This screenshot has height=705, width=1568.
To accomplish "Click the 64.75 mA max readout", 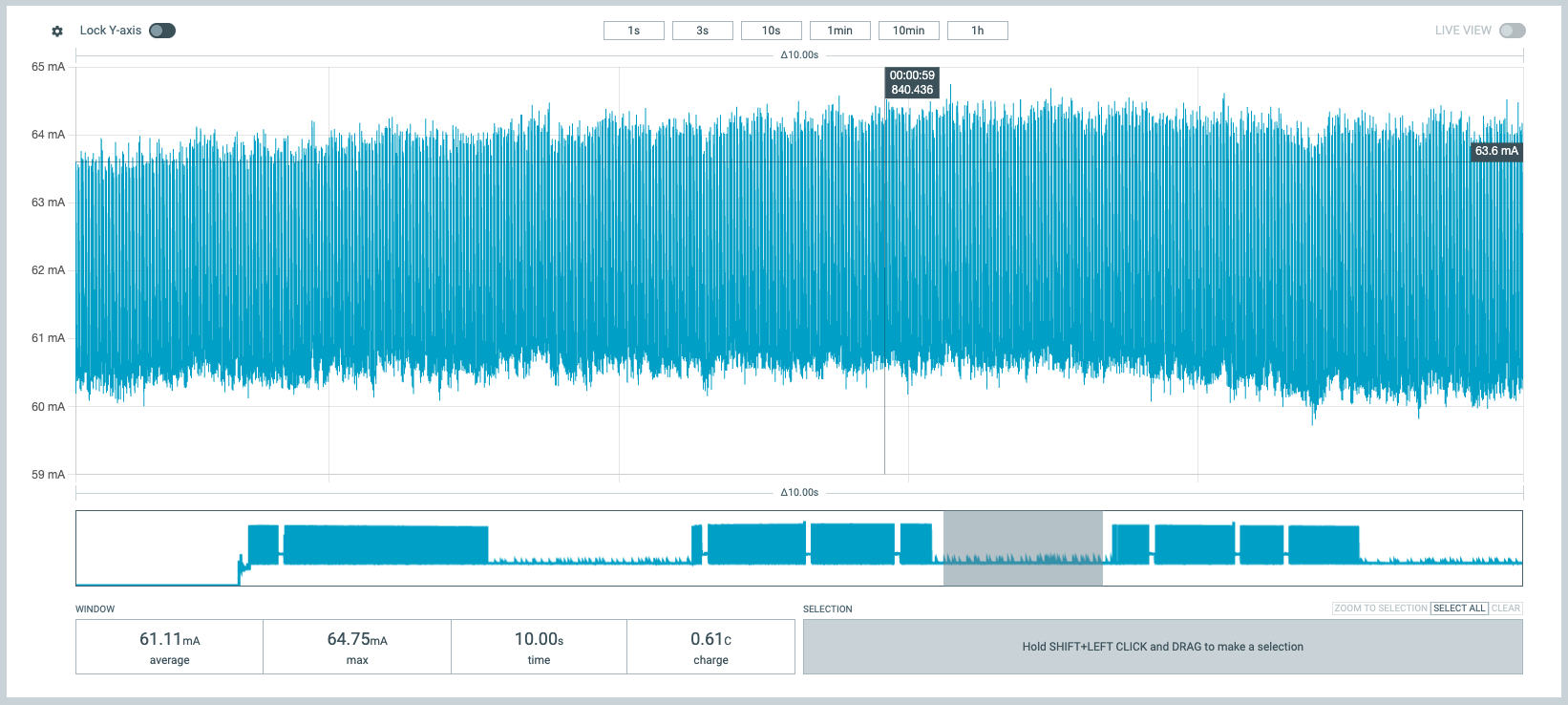I will coord(357,647).
